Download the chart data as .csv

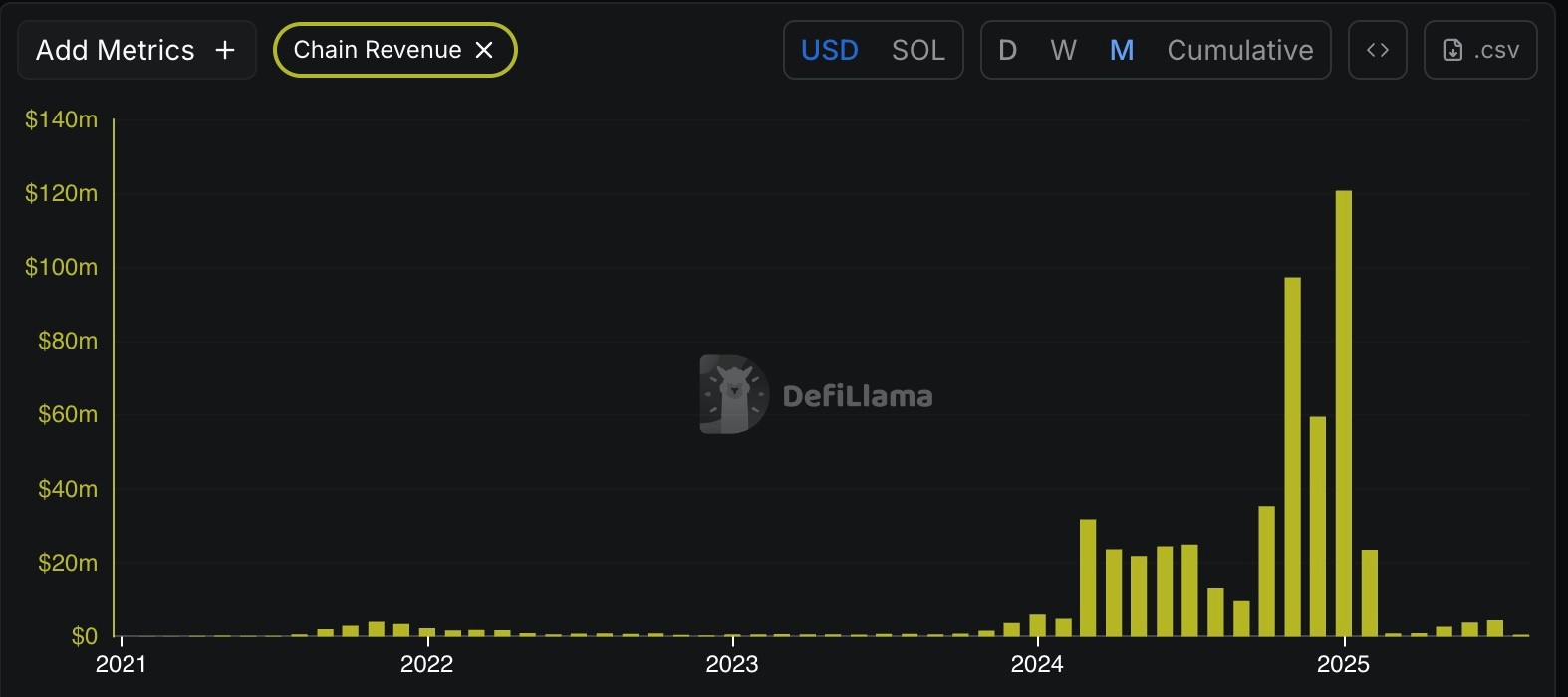tap(1480, 50)
